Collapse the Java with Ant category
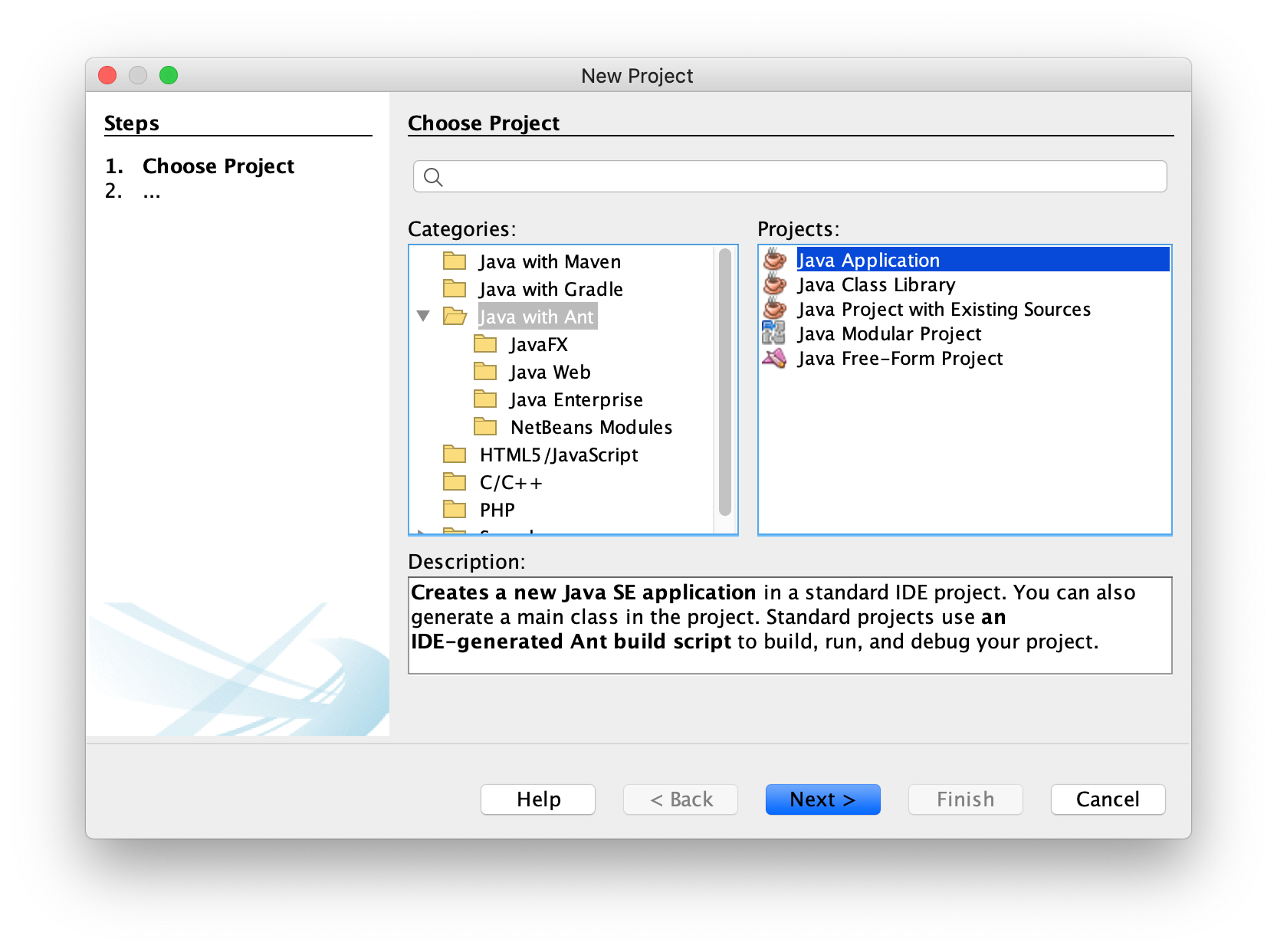The width and height of the screenshot is (1277, 952). pyautogui.click(x=423, y=316)
